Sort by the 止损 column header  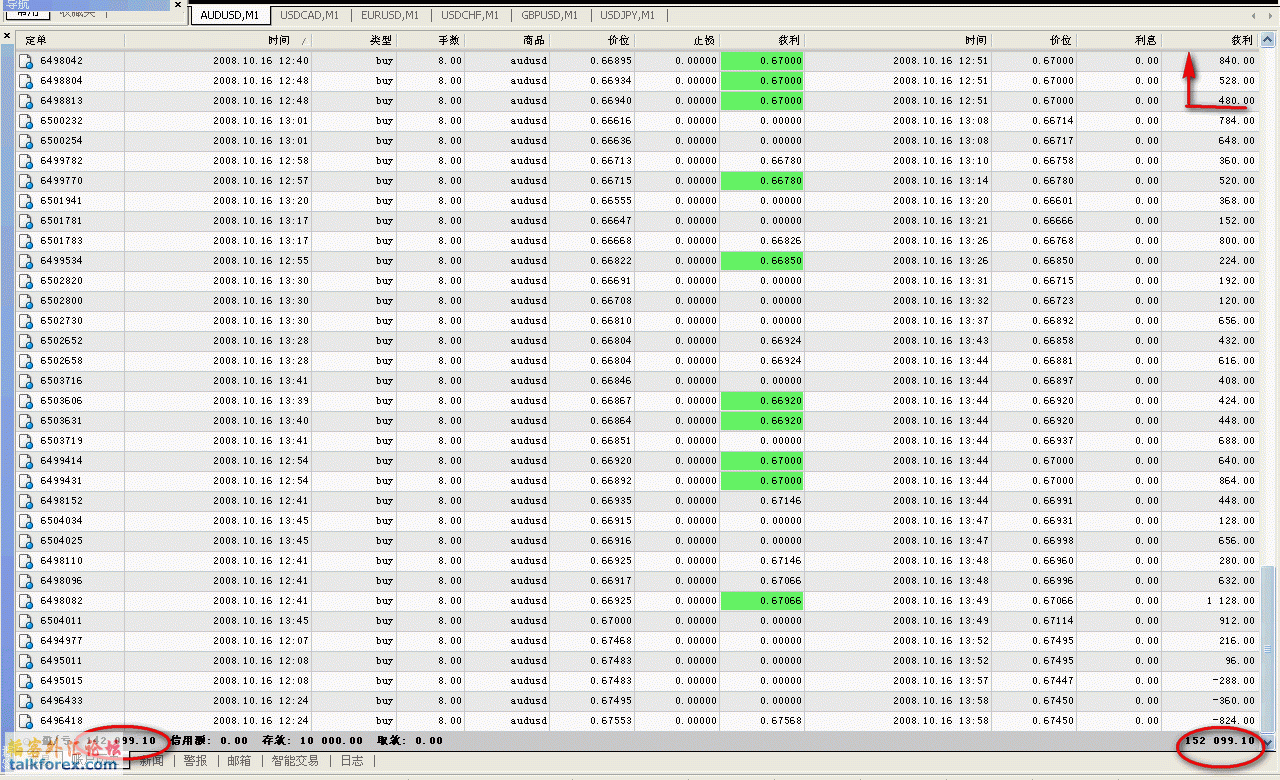click(677, 40)
